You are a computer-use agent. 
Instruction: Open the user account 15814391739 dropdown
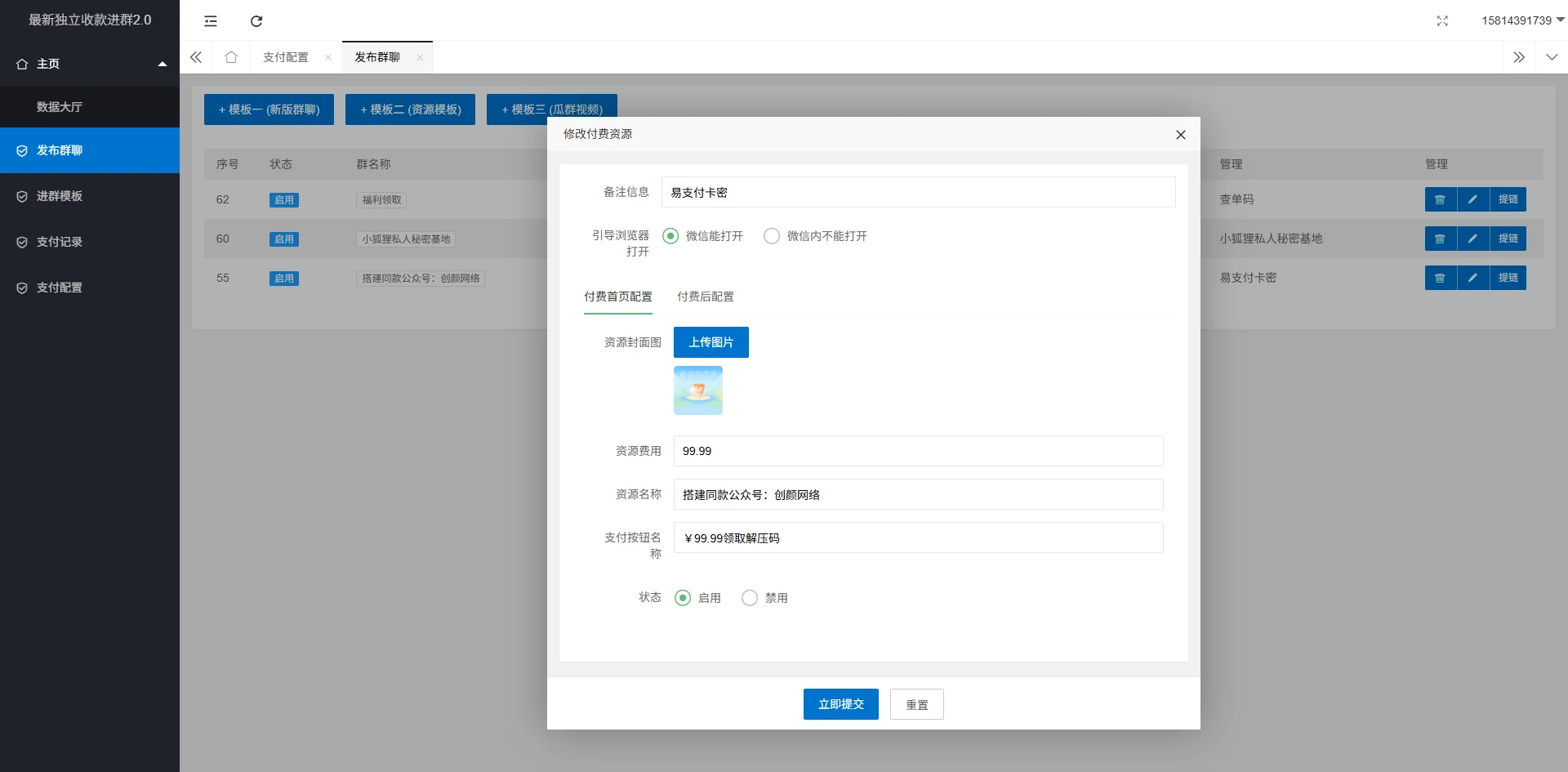(1522, 20)
